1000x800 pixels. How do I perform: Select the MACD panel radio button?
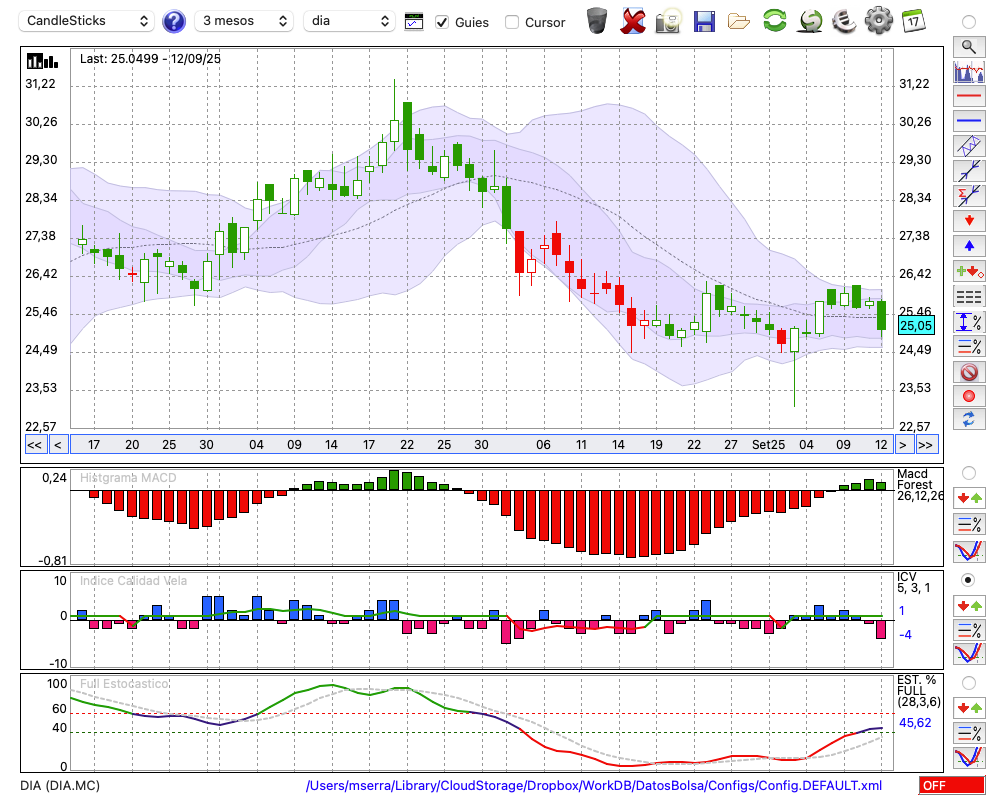(969, 473)
